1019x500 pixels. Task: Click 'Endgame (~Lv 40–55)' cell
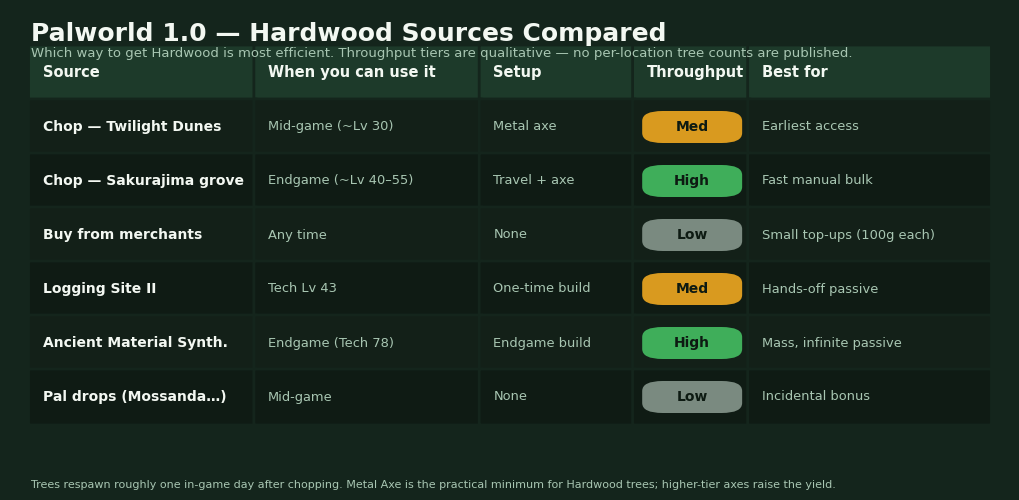[x=367, y=181]
